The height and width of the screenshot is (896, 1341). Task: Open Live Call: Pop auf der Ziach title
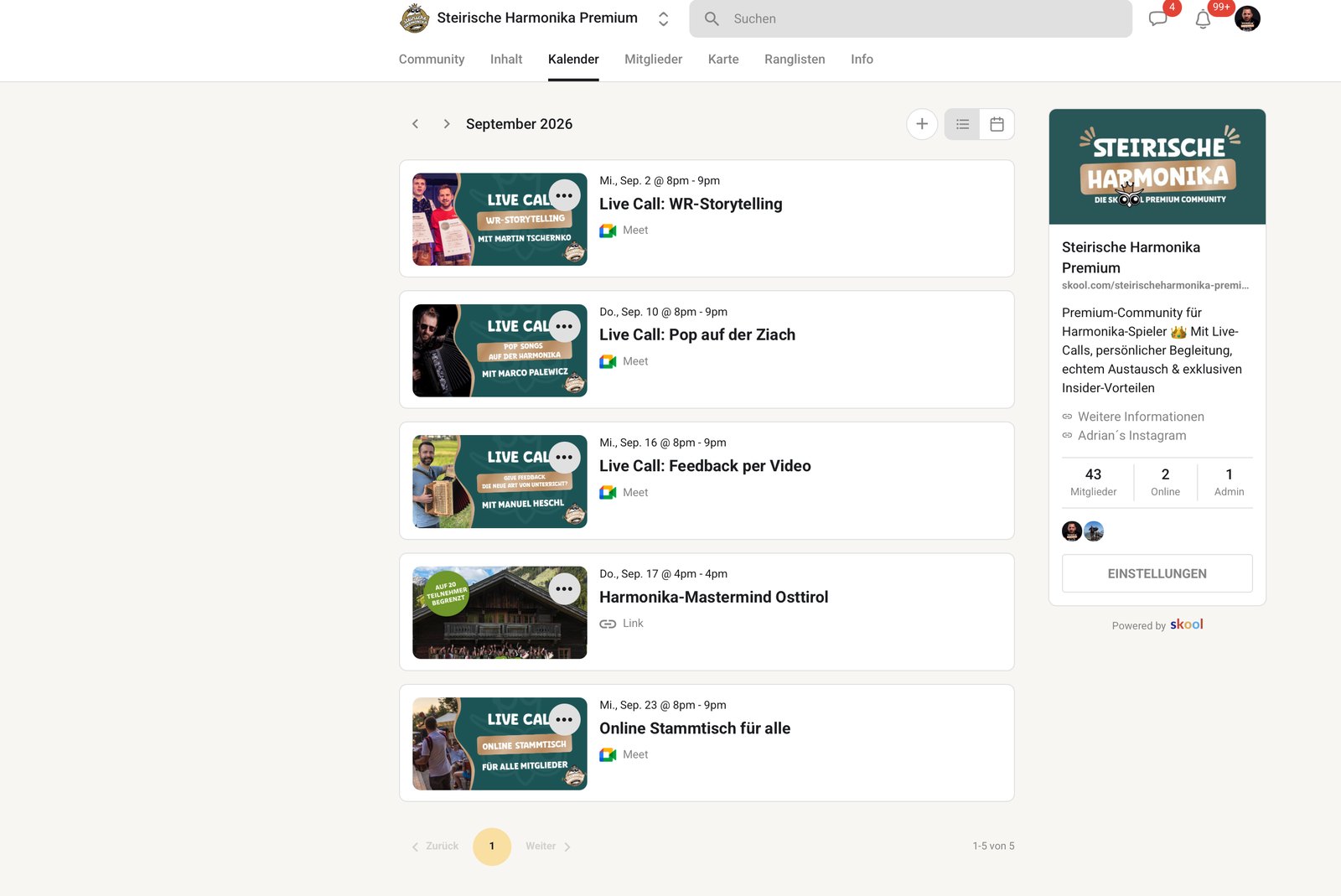tap(697, 334)
